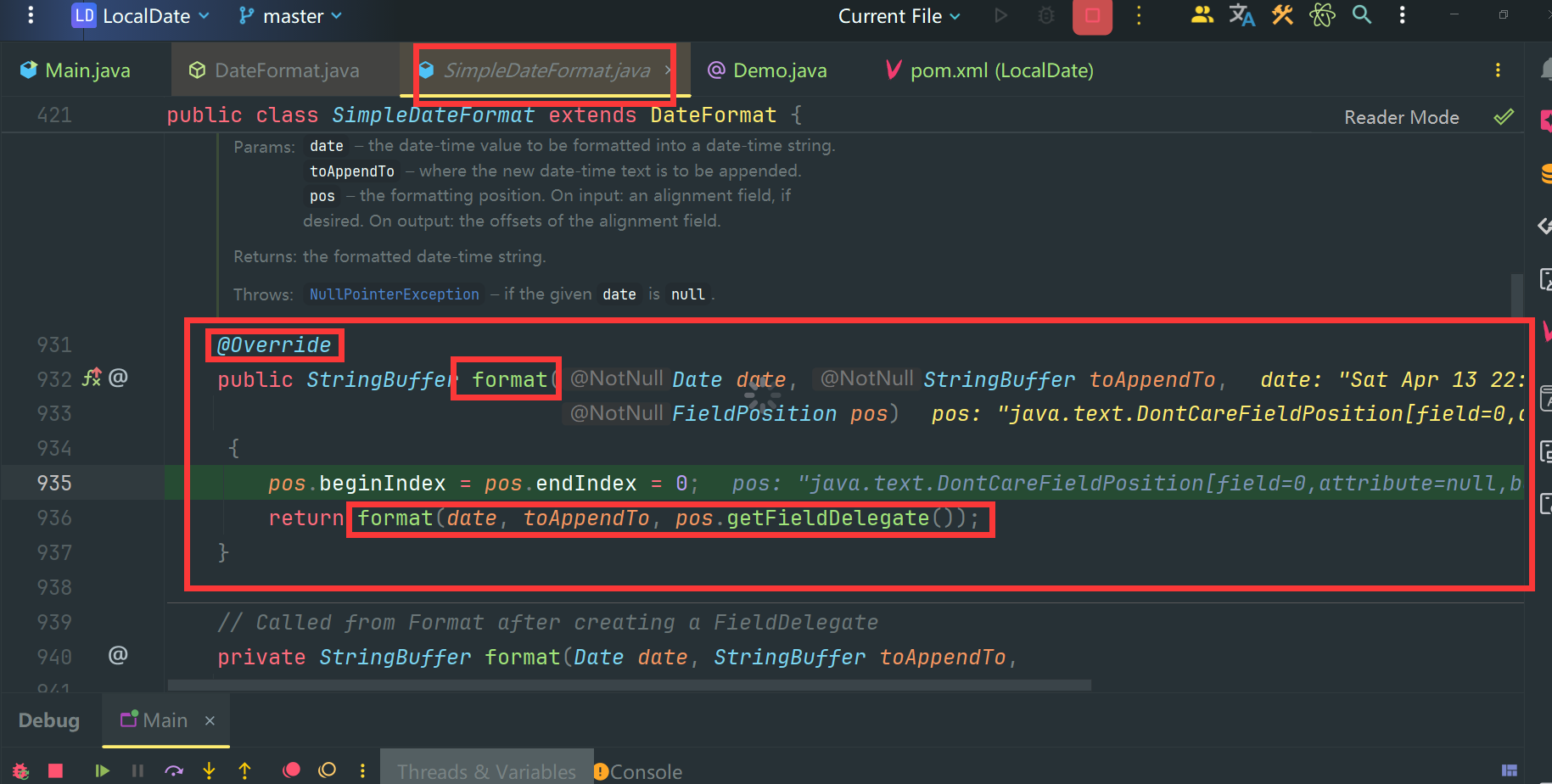The width and height of the screenshot is (1552, 784).
Task: Open IDE settings kebab next to search
Action: 1402,14
